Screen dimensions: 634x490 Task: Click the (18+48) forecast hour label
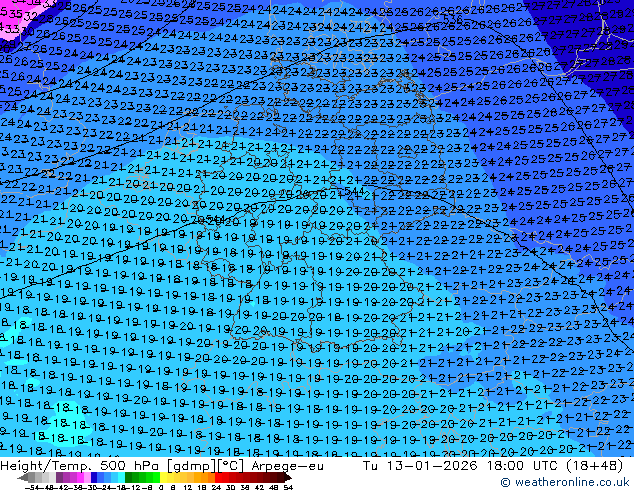click(594, 465)
